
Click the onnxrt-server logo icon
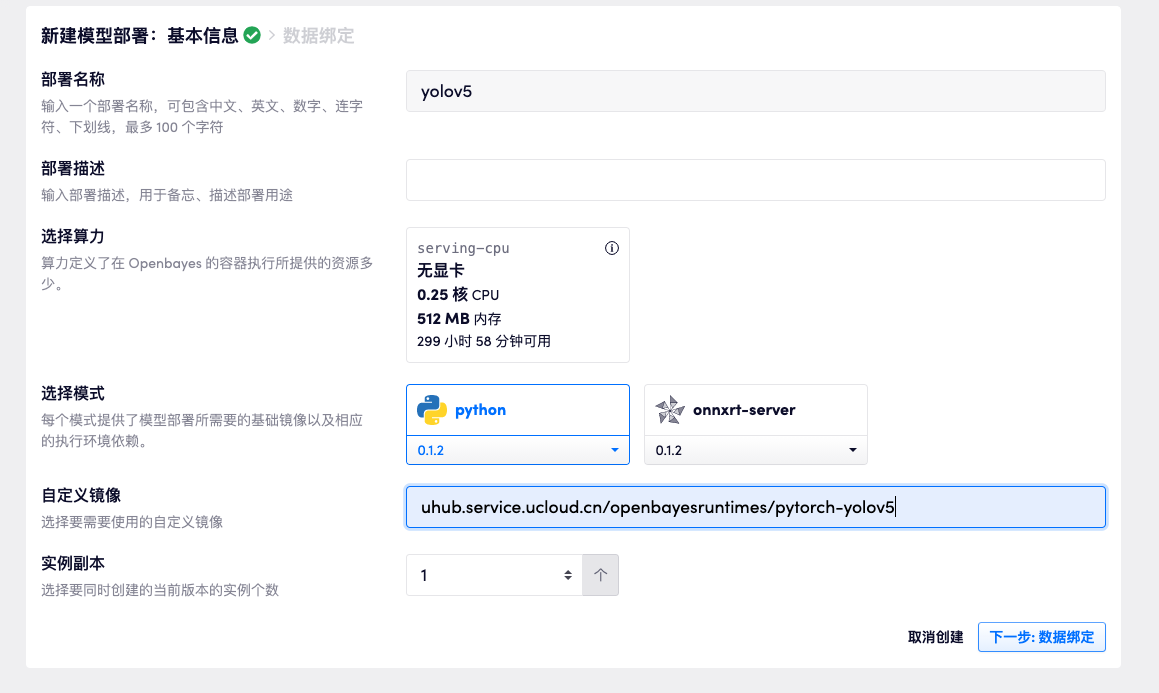tap(669, 410)
